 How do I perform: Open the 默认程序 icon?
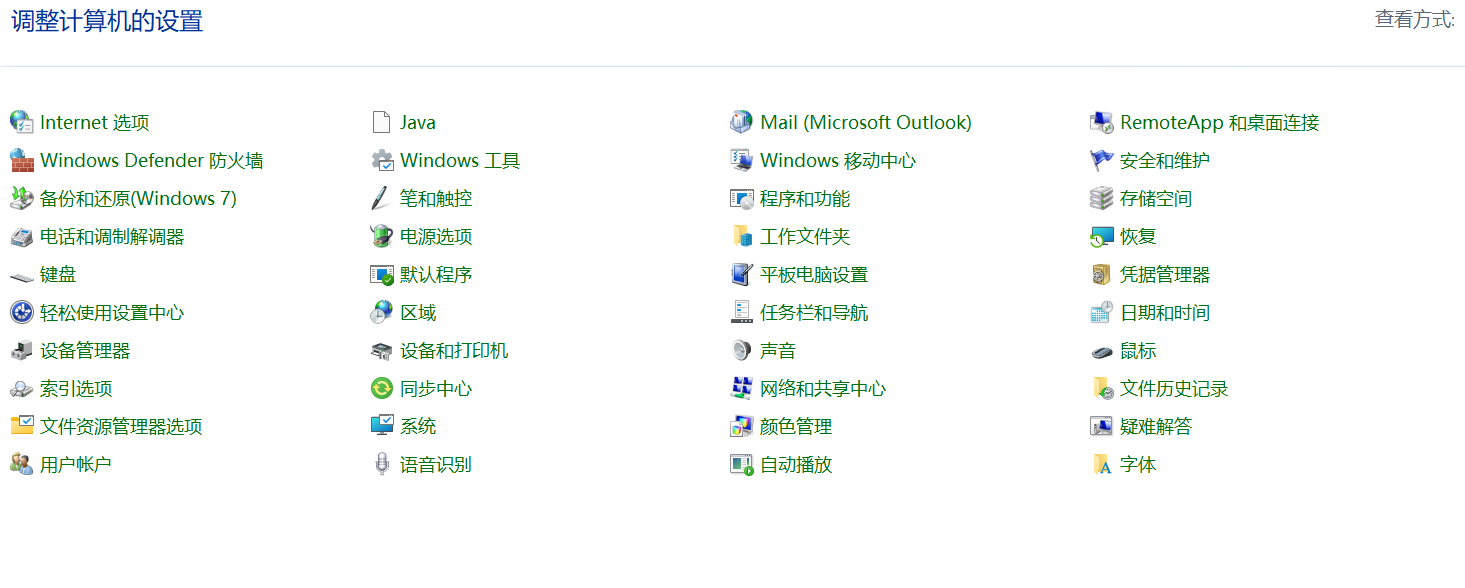[382, 274]
